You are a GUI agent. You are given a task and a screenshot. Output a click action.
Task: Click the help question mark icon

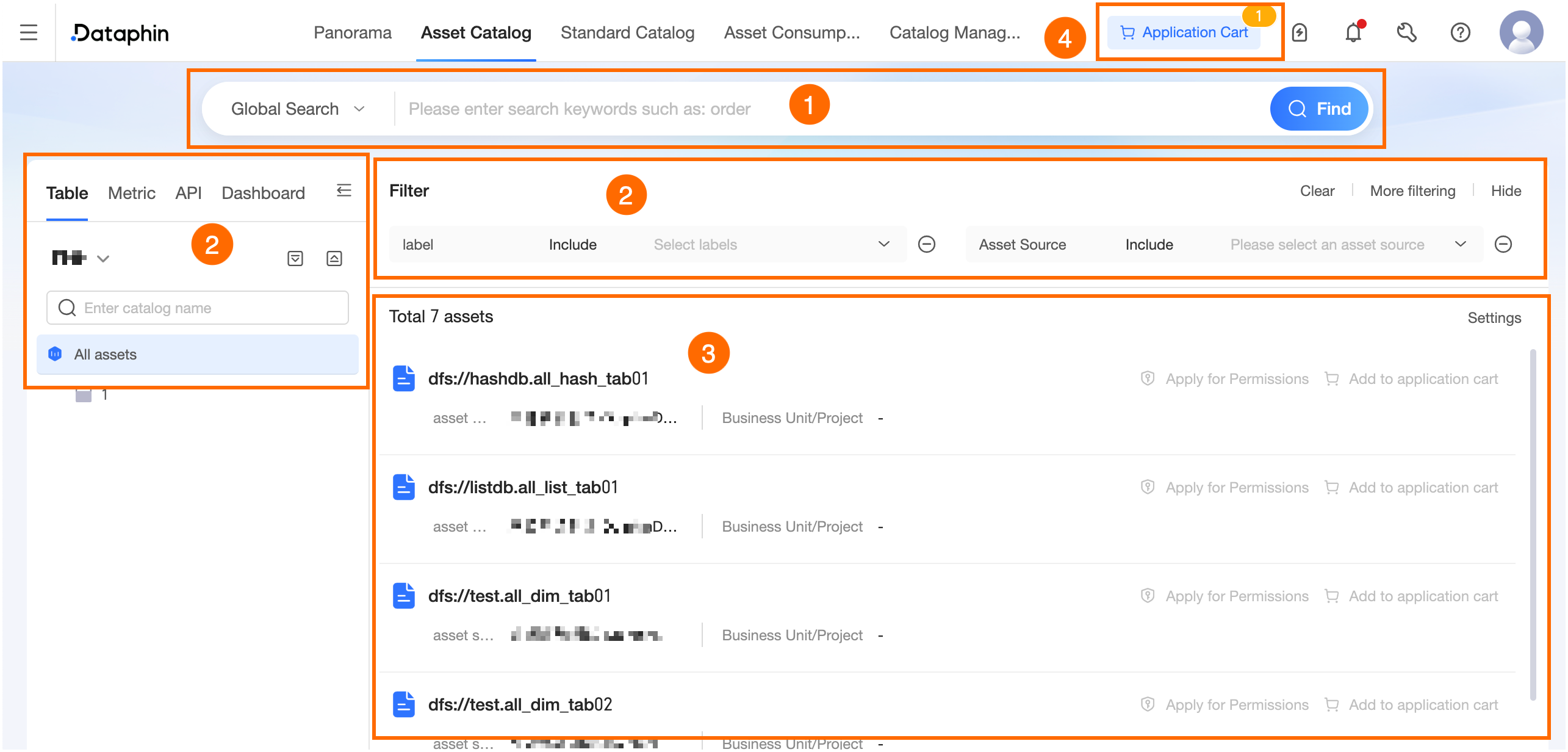[x=1460, y=32]
